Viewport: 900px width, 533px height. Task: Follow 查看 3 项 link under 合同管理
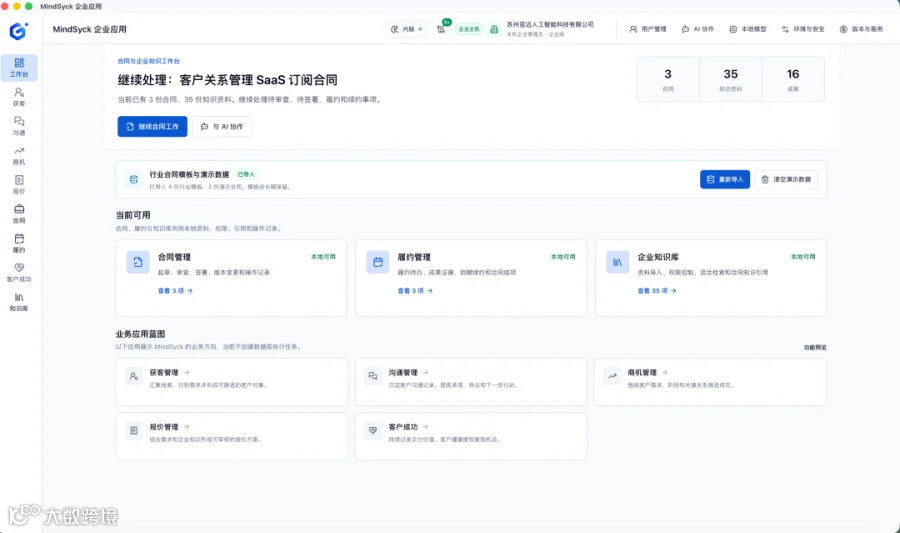[x=176, y=291]
